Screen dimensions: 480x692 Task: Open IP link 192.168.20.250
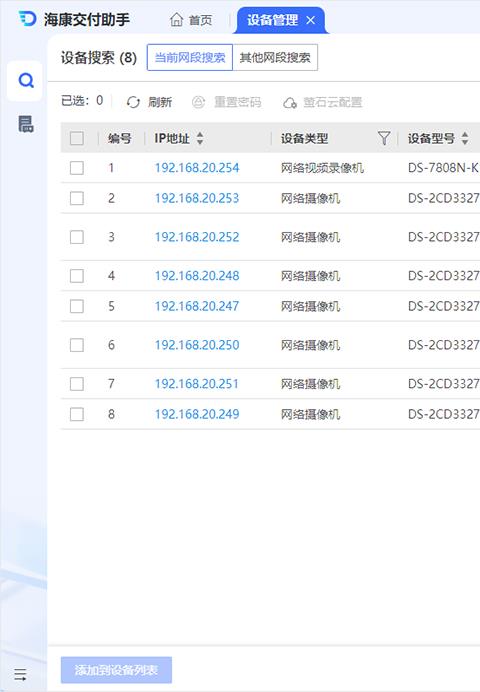(x=197, y=345)
